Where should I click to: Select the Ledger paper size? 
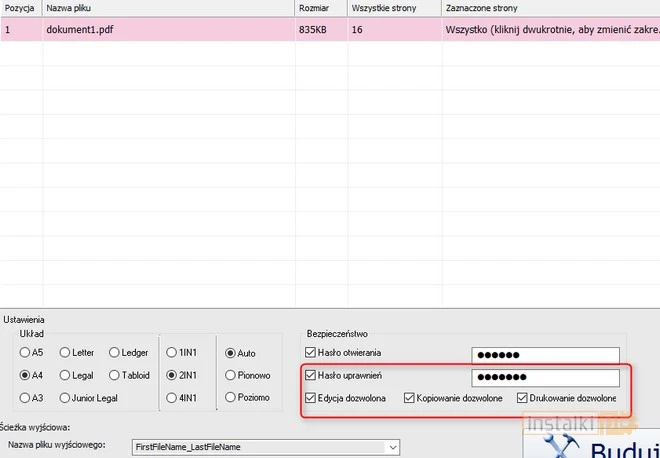pyautogui.click(x=114, y=352)
